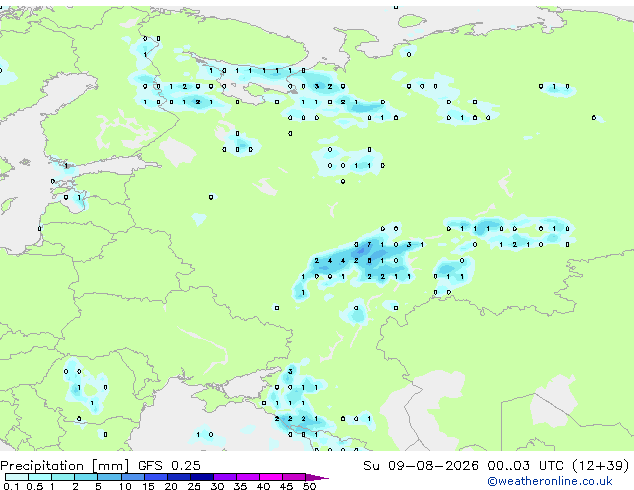Click the weatheronline.co.uk copyright link

coord(549,481)
